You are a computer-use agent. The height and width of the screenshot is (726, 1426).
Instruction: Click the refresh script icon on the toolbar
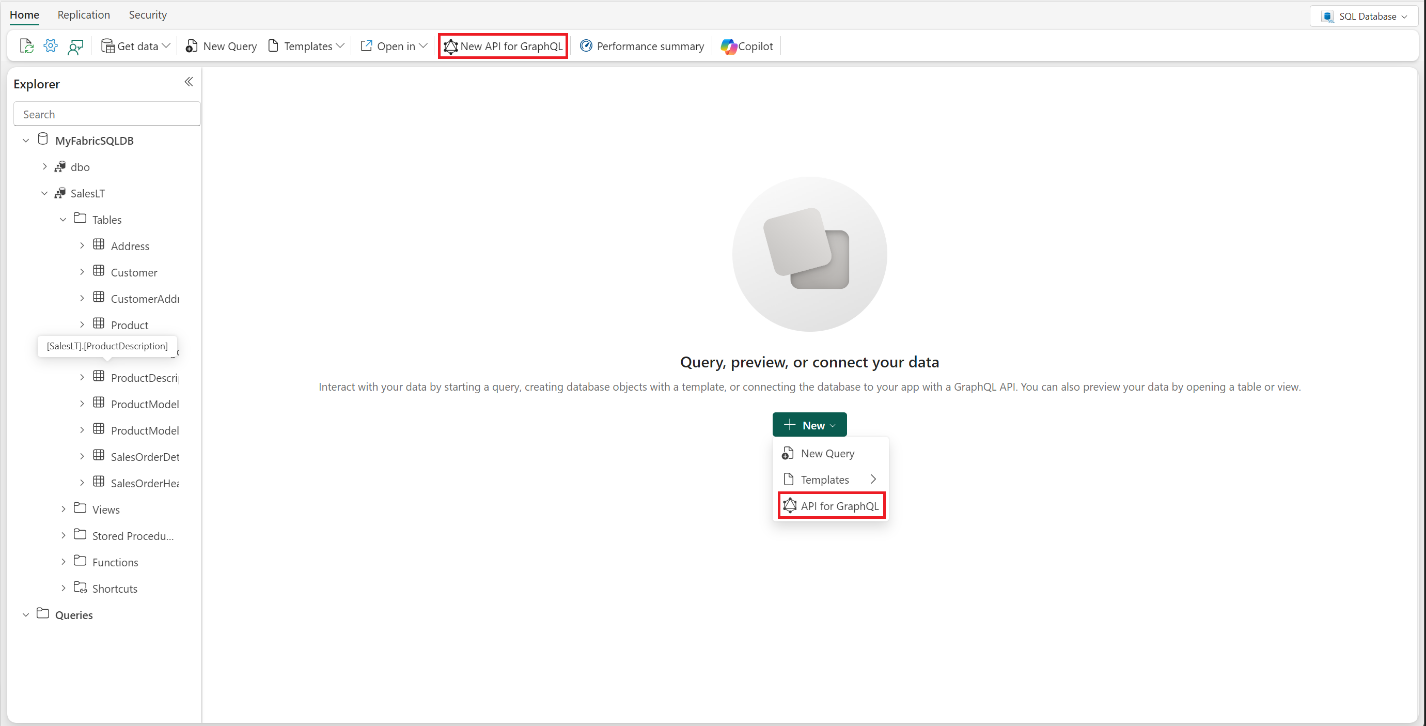(x=25, y=46)
